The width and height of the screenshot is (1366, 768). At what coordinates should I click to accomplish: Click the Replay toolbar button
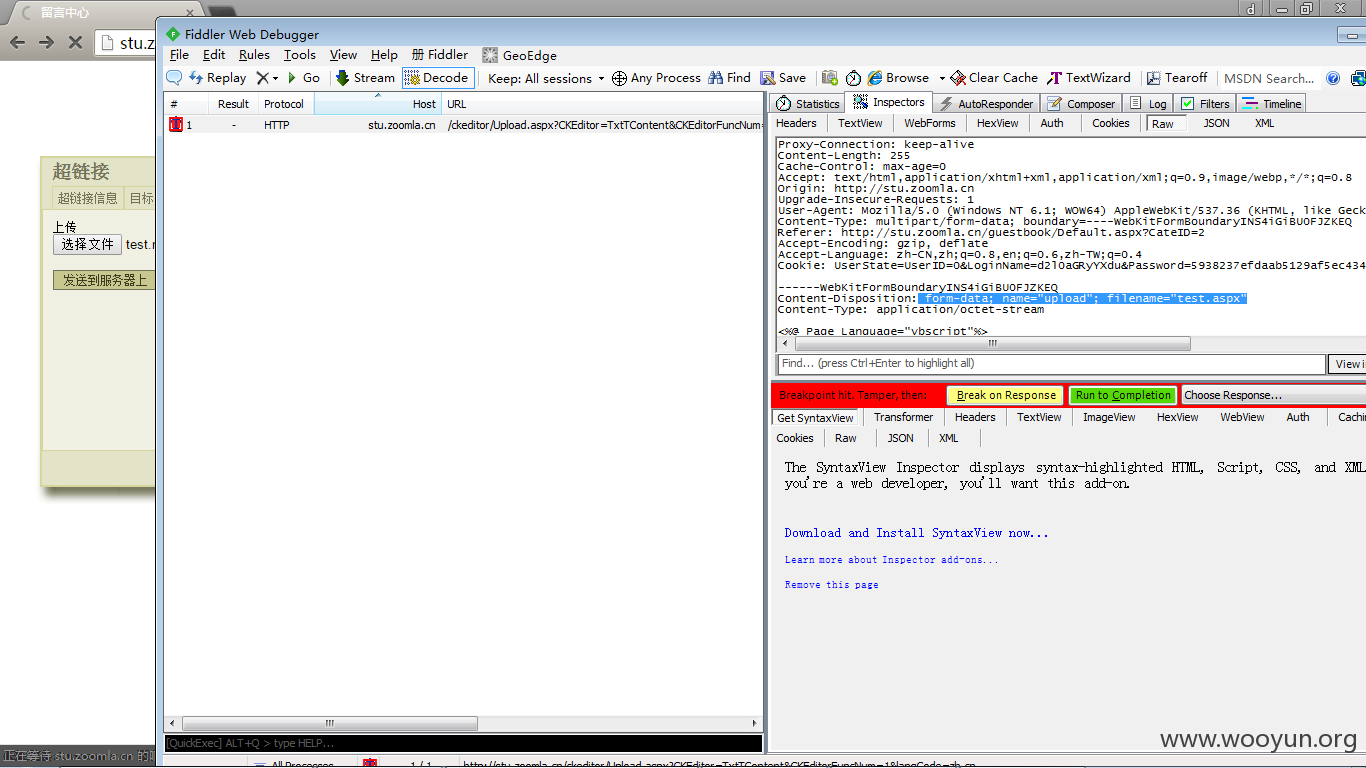click(217, 78)
